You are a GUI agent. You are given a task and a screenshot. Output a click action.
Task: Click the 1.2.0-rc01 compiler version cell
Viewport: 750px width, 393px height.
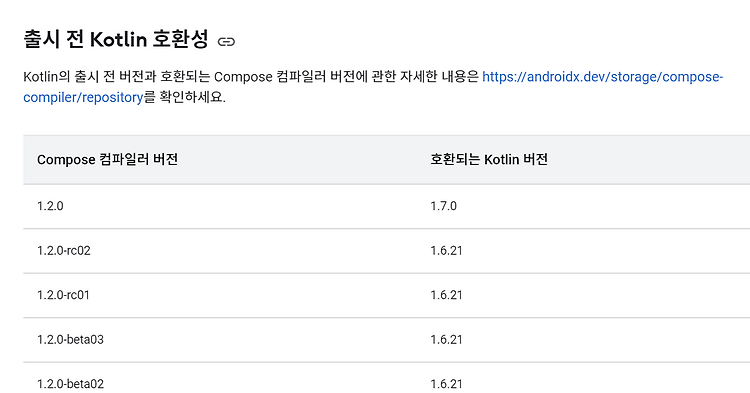(x=63, y=295)
